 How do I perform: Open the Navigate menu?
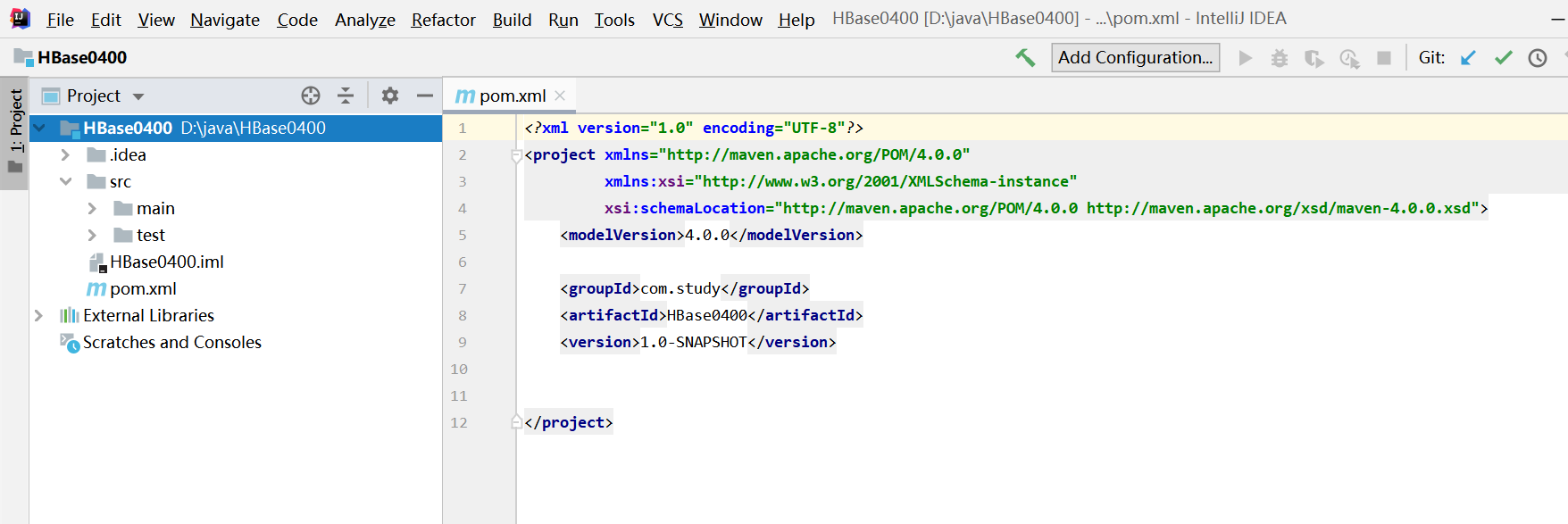[225, 20]
